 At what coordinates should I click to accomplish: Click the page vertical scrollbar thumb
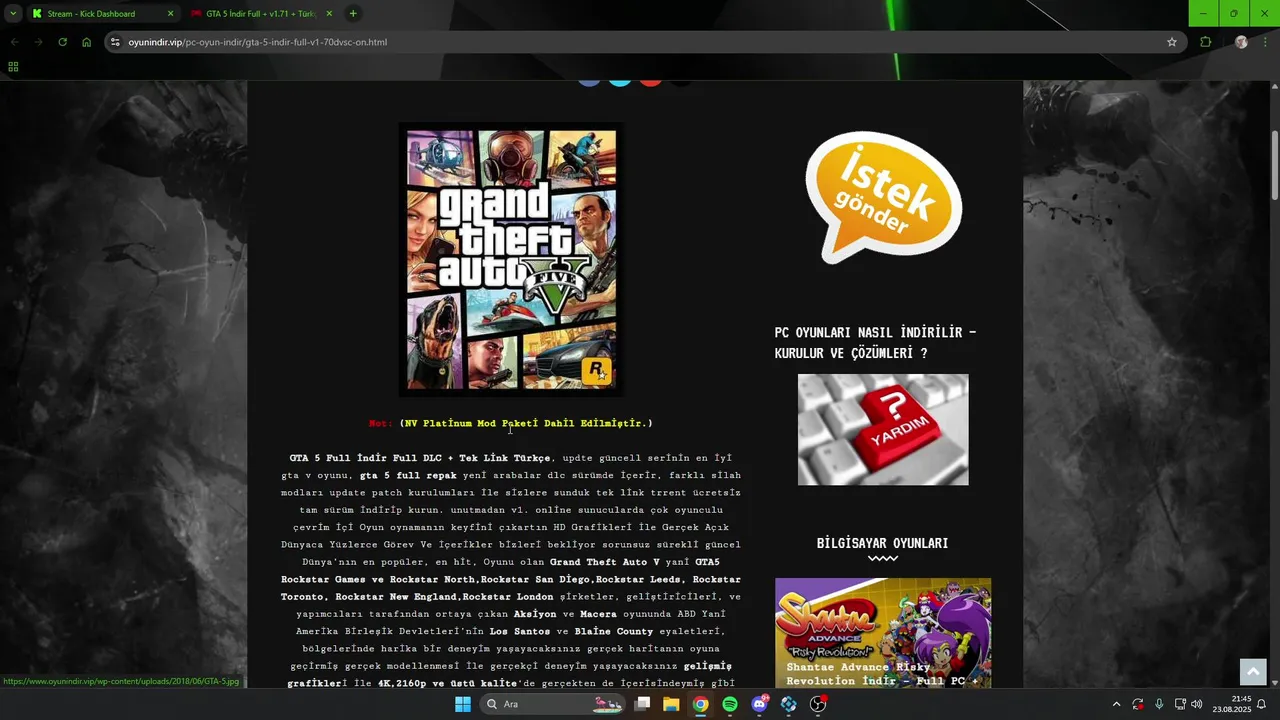[1275, 164]
